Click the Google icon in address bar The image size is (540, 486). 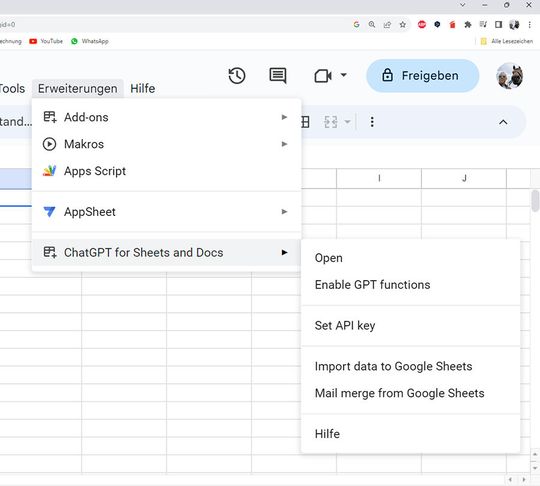356,24
